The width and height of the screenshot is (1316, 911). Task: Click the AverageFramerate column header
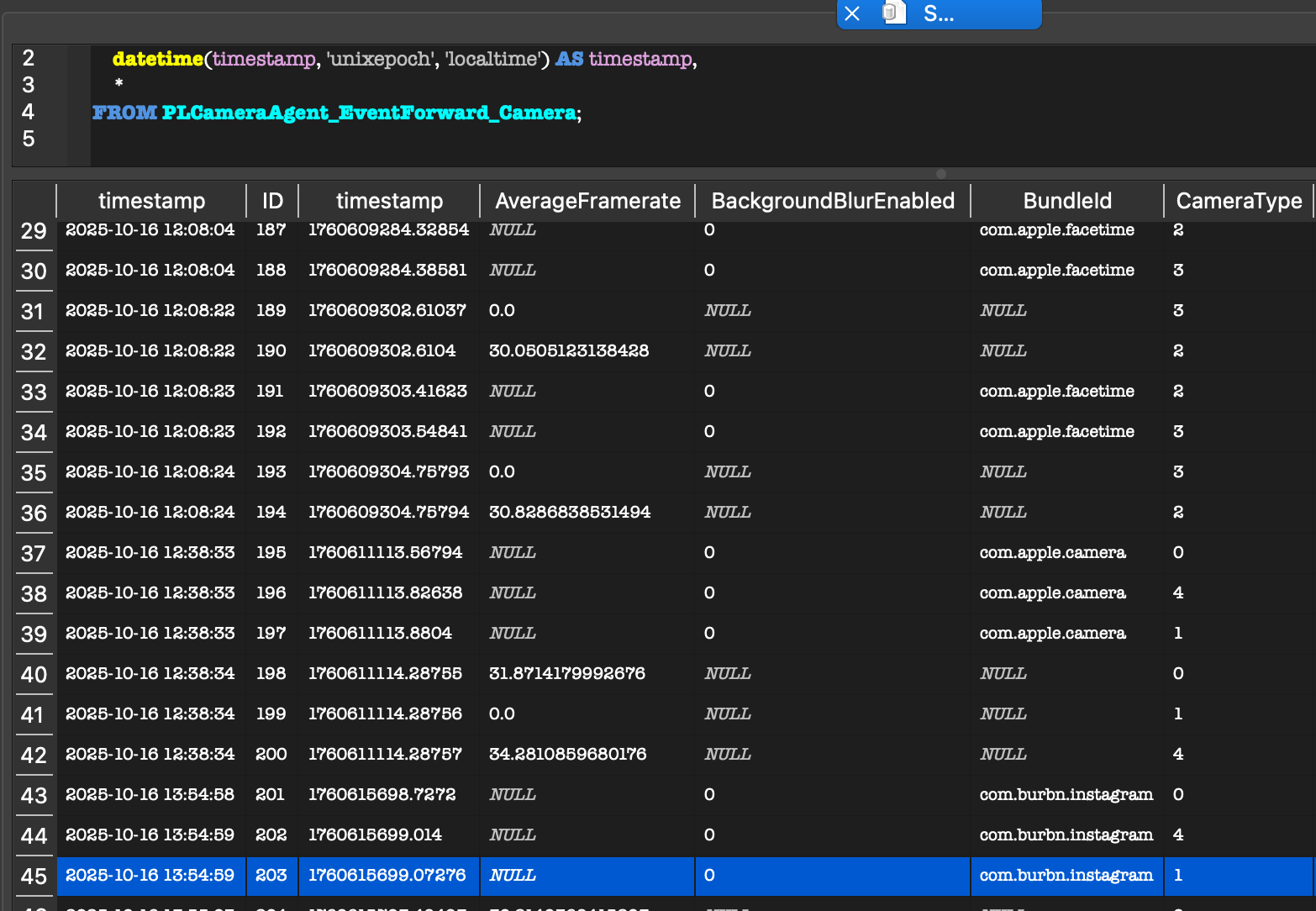tap(587, 201)
